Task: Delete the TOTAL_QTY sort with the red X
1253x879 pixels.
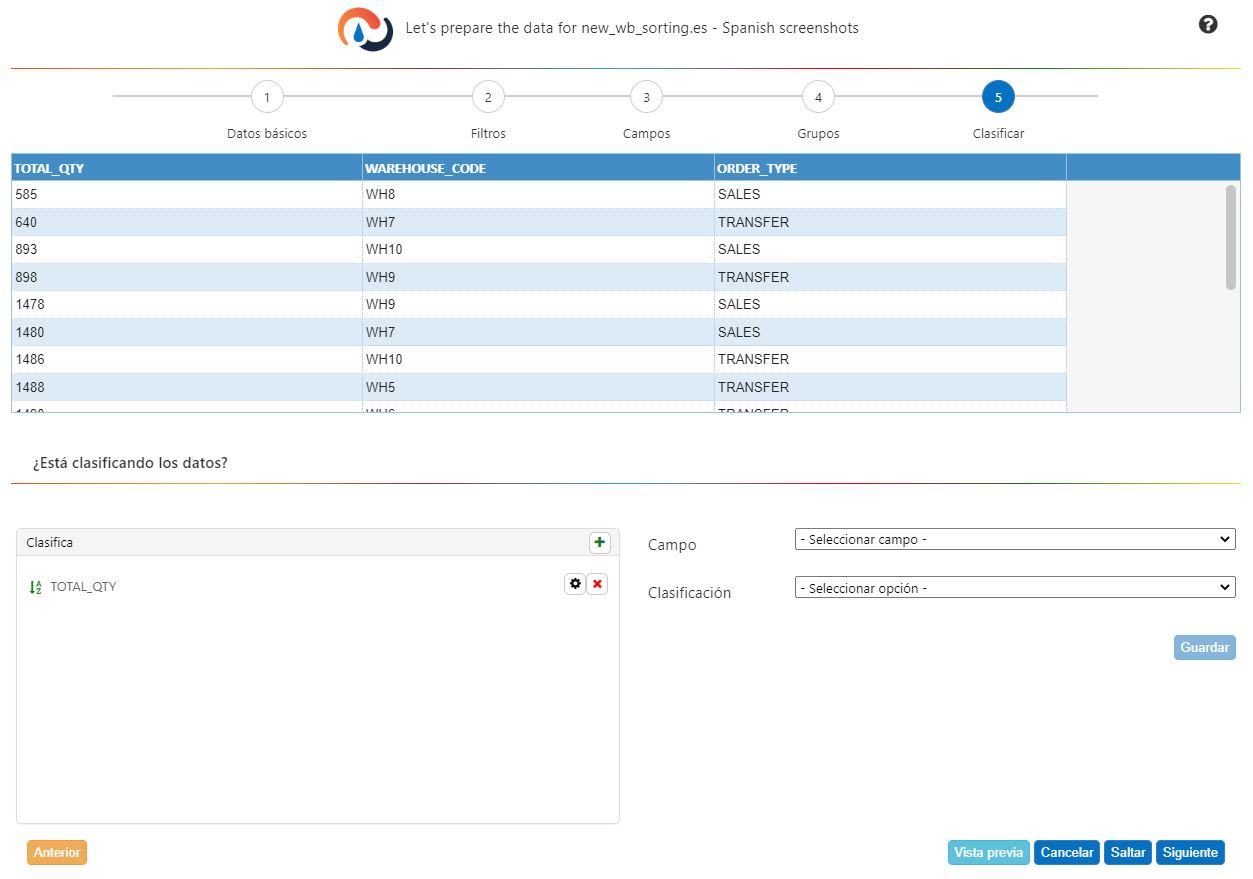Action: point(597,584)
